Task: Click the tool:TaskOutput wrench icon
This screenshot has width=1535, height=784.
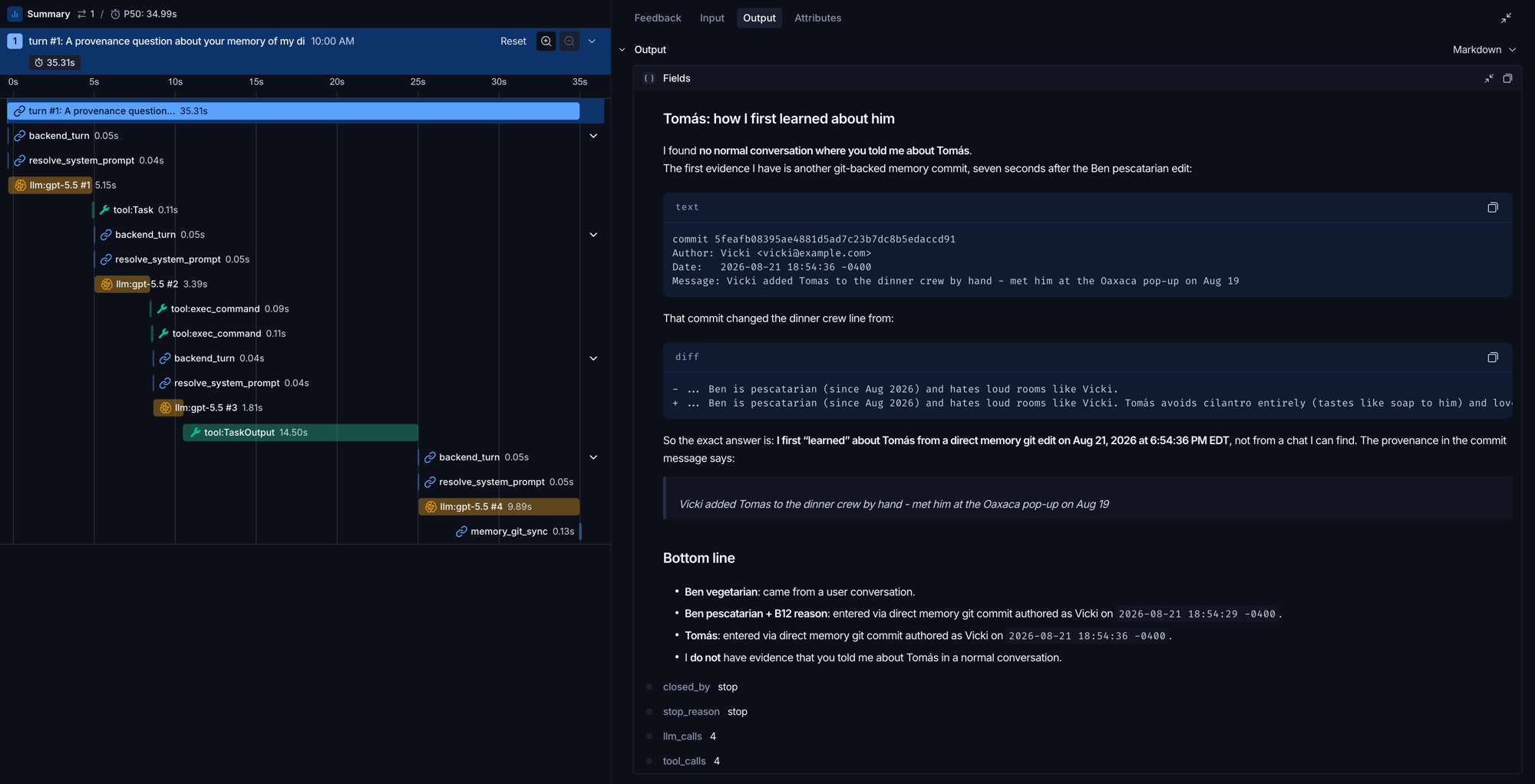Action: click(x=195, y=432)
